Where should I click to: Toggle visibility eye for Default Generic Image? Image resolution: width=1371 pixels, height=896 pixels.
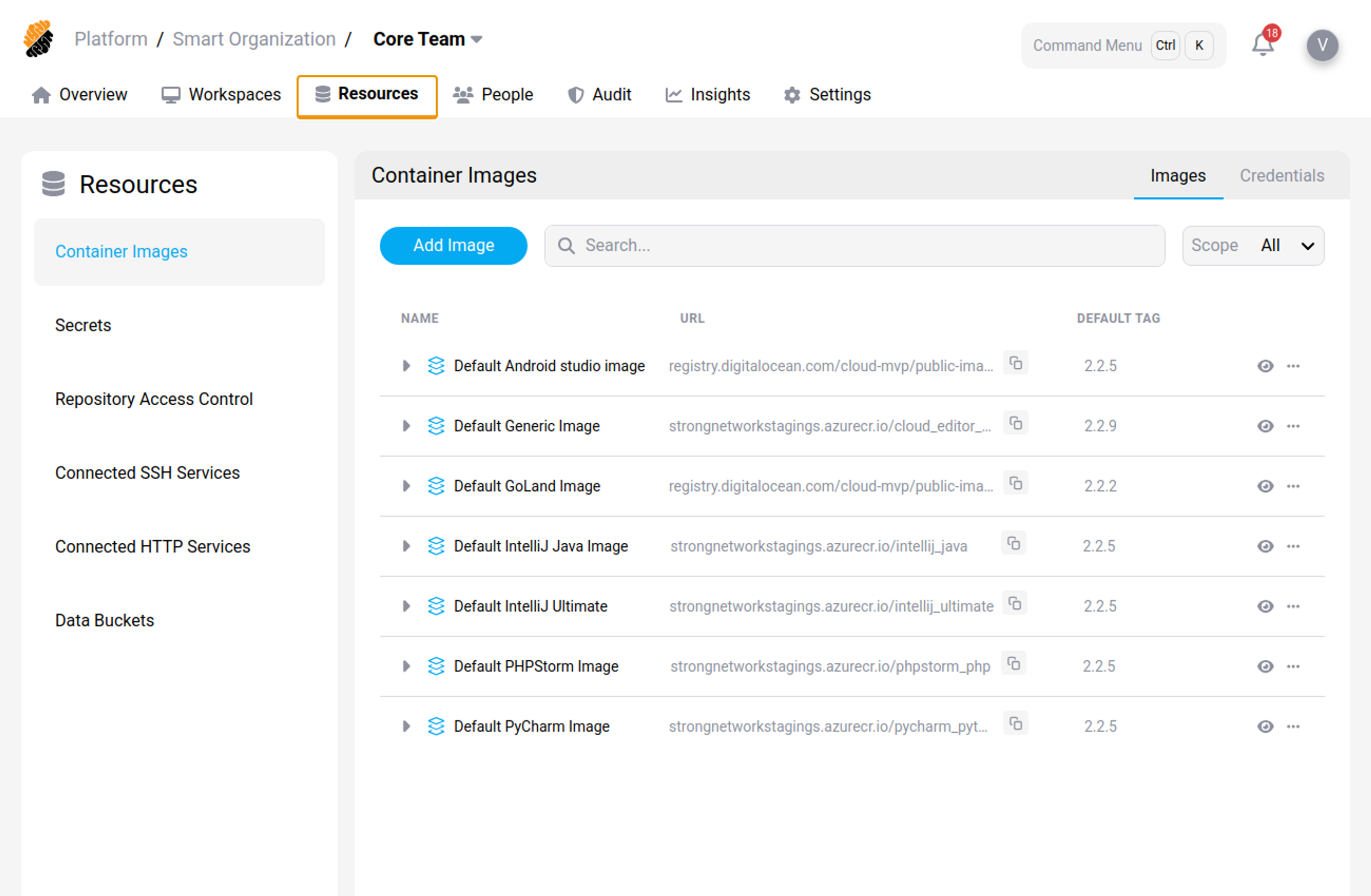1265,426
